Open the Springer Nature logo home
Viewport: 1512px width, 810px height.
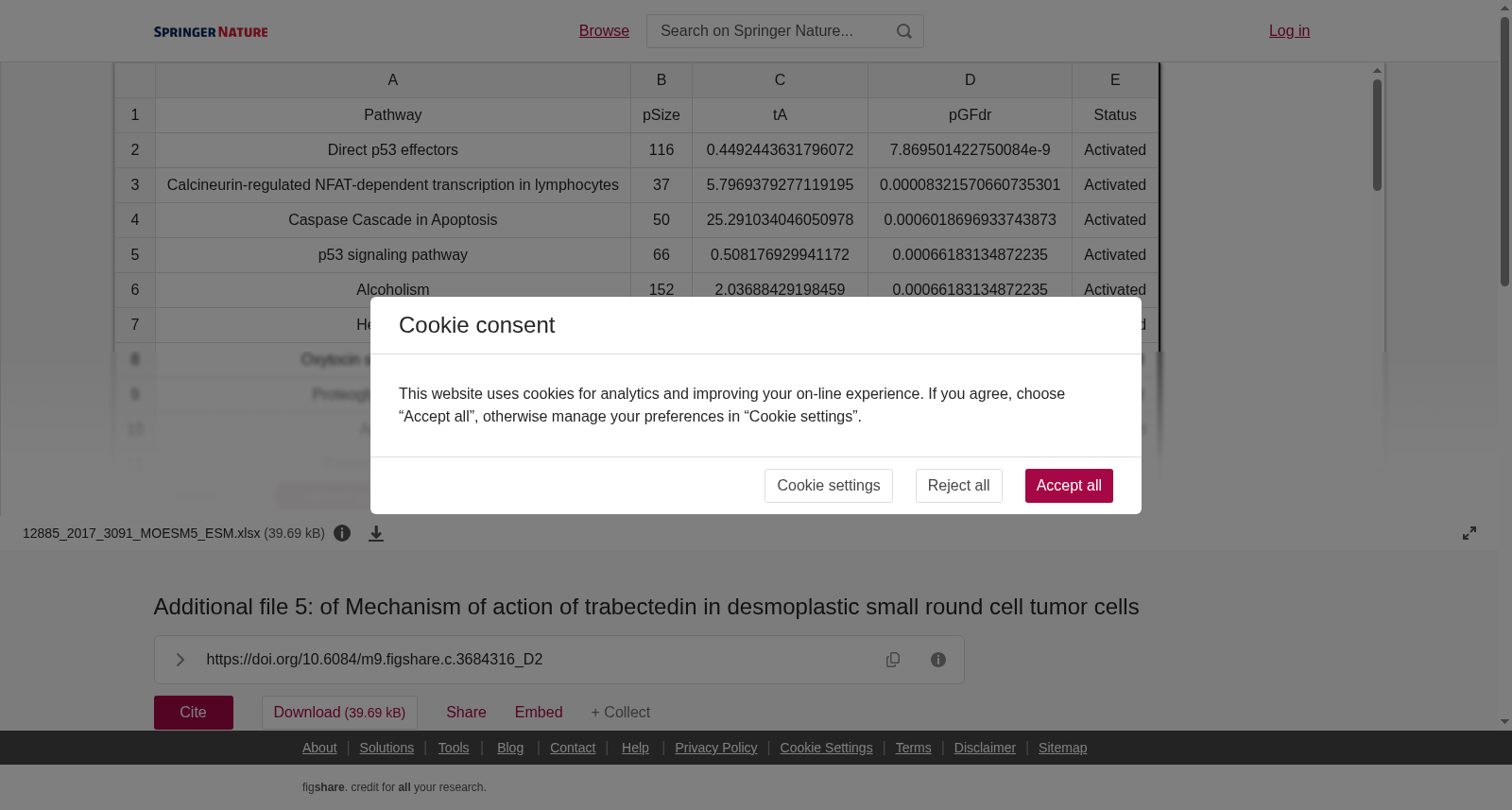(x=211, y=32)
